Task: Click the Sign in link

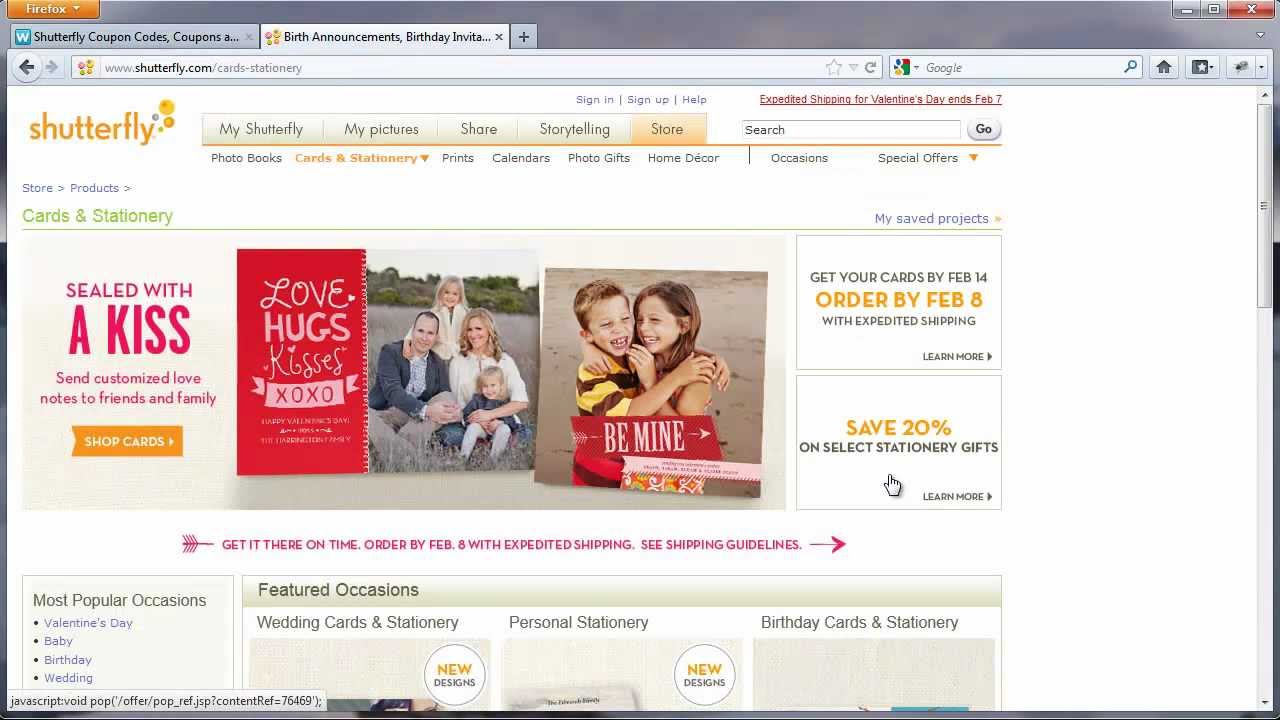Action: point(595,100)
